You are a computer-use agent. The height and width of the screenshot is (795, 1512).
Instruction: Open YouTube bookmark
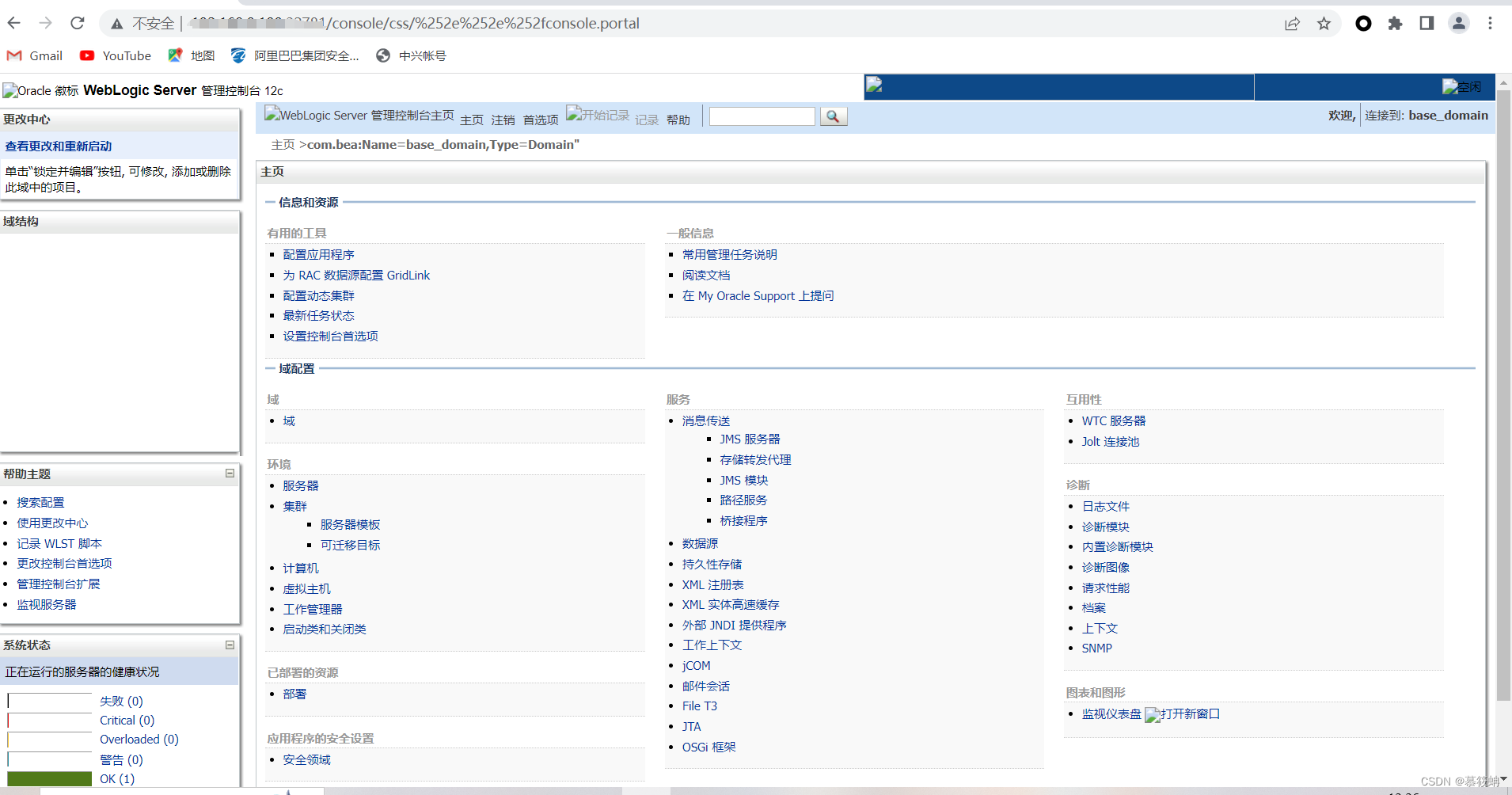click(x=116, y=55)
